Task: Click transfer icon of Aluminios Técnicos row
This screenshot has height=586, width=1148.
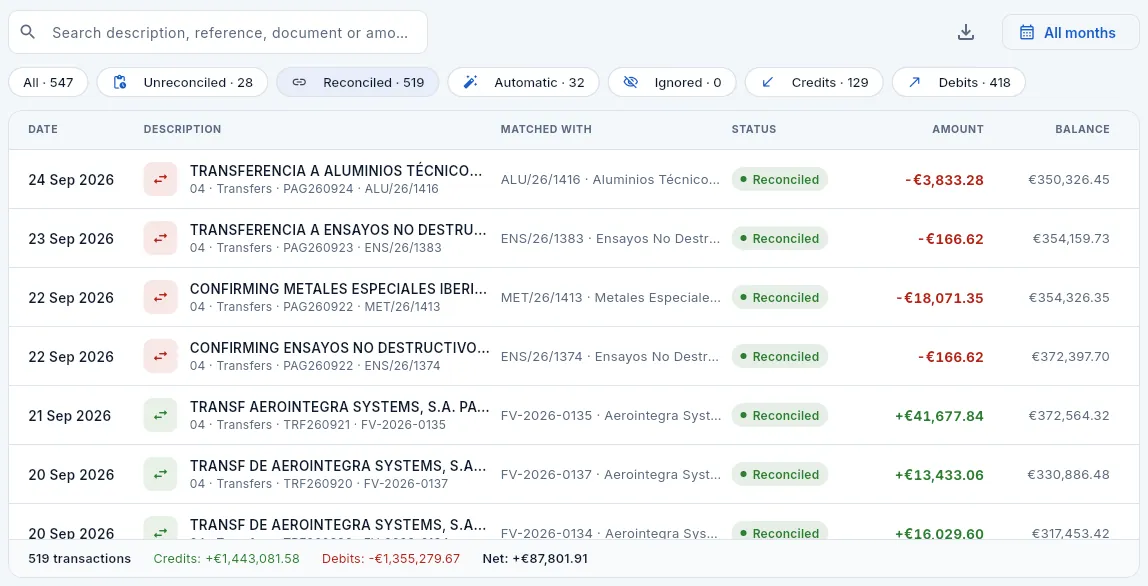Action: (160, 179)
